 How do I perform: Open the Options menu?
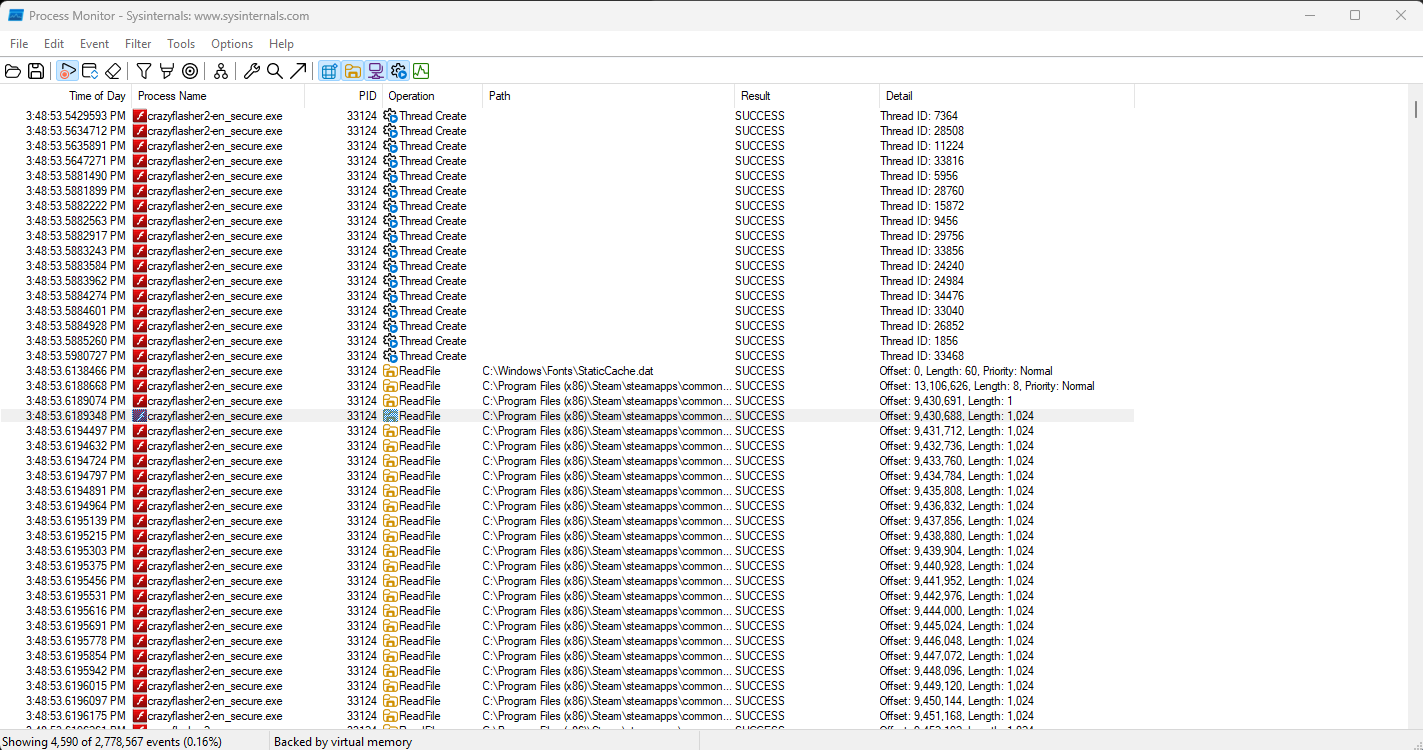pos(232,44)
